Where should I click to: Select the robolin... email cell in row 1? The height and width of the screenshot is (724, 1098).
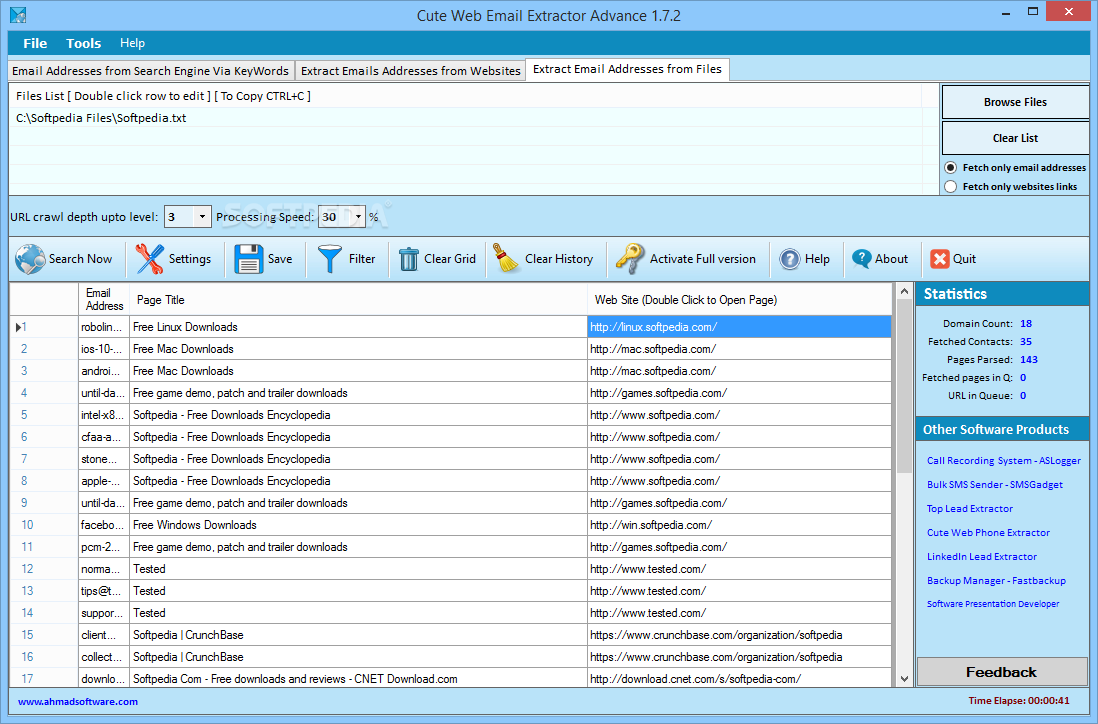tap(104, 327)
